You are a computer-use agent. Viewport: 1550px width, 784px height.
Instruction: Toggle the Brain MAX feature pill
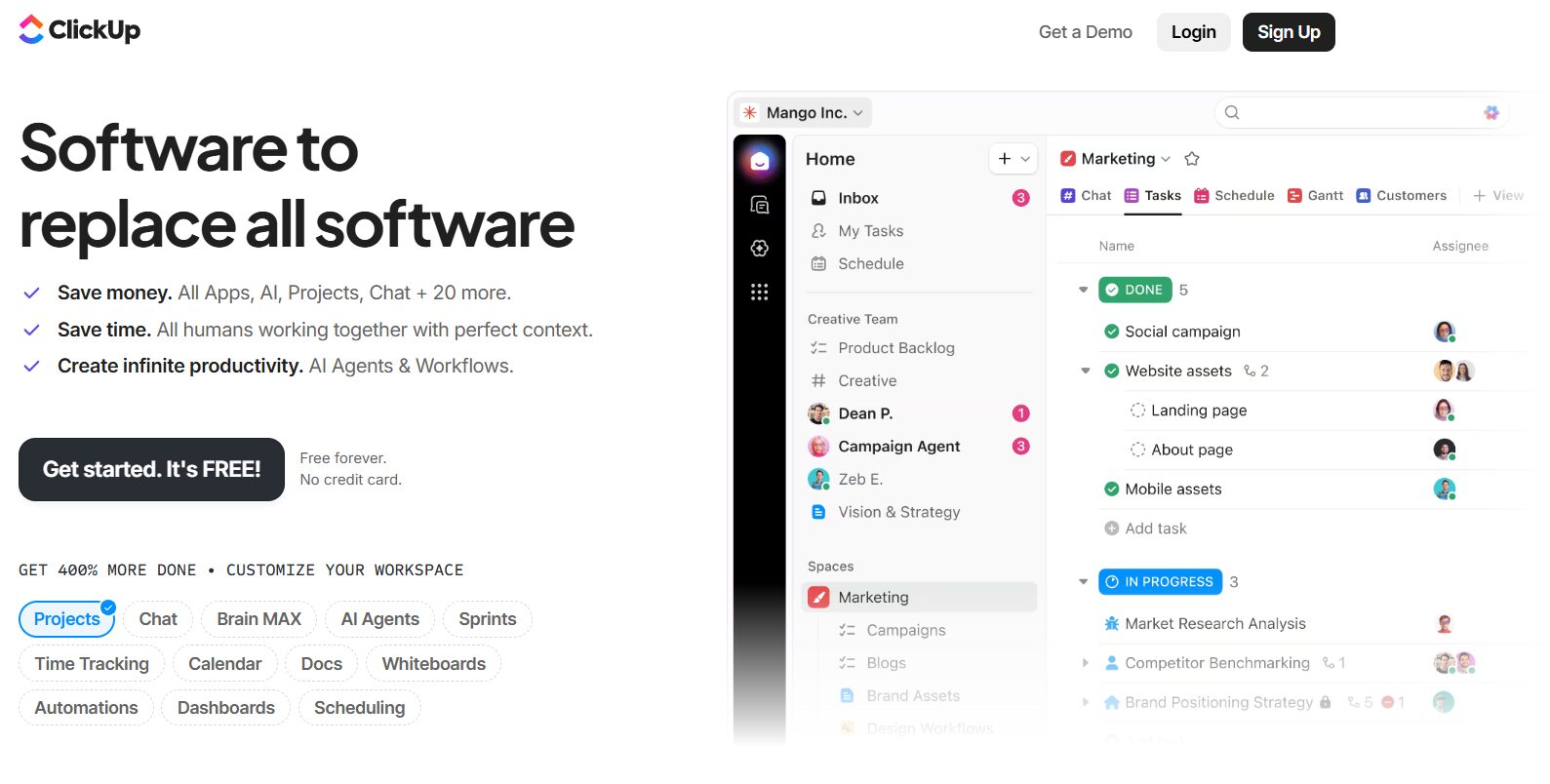[x=259, y=619]
